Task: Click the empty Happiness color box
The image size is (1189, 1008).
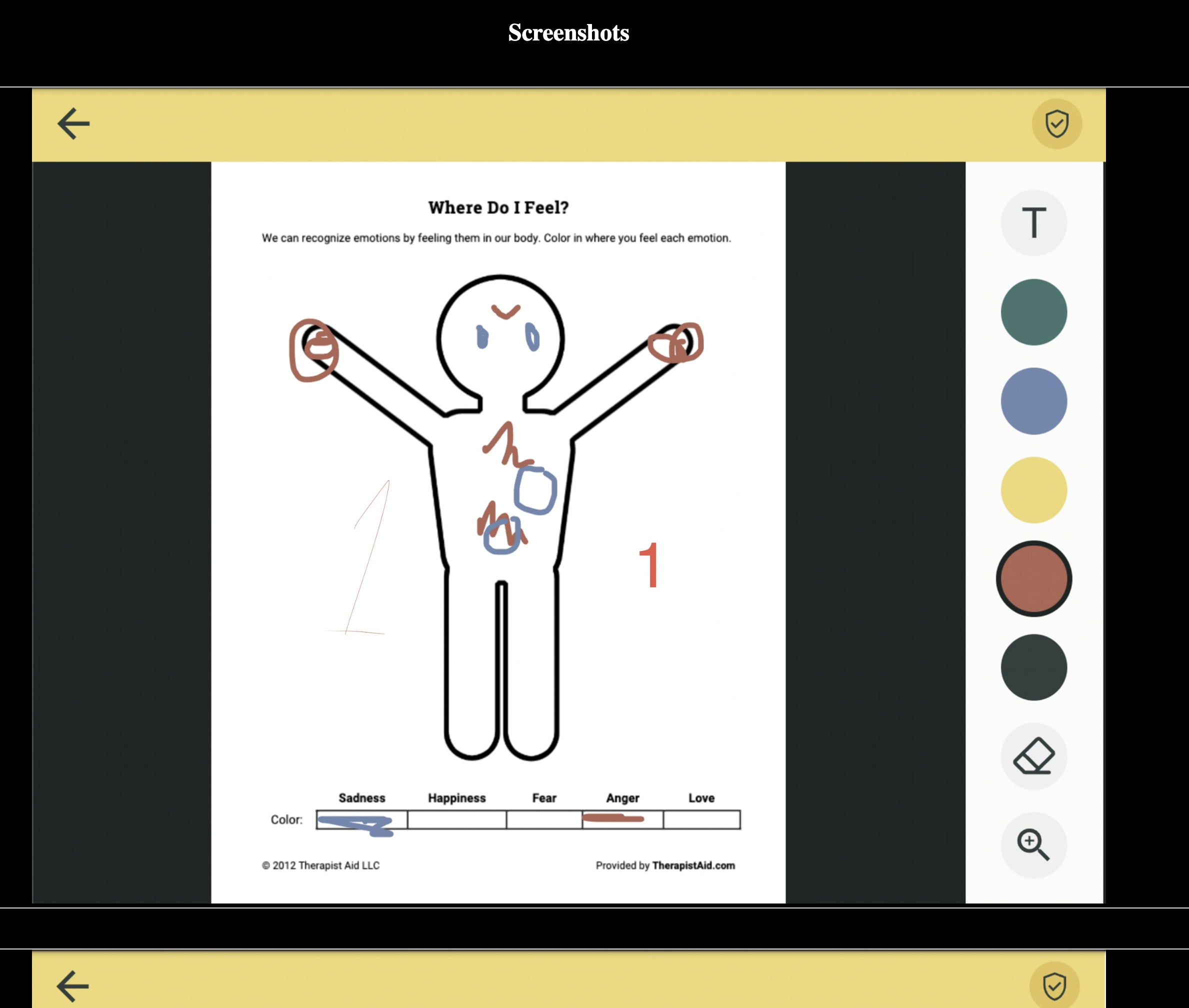Action: (456, 819)
